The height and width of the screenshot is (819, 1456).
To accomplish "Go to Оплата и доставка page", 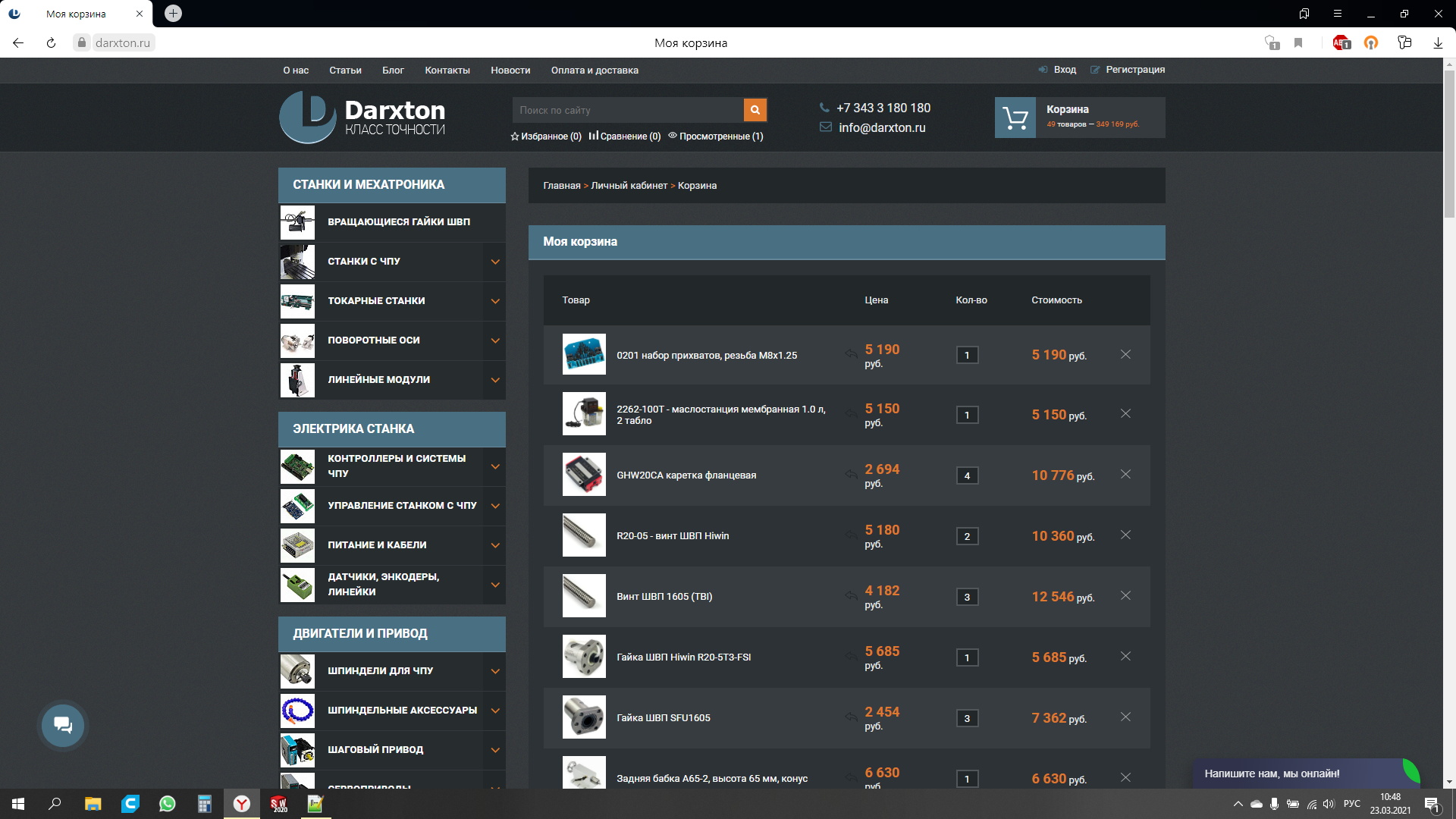I will (x=594, y=71).
